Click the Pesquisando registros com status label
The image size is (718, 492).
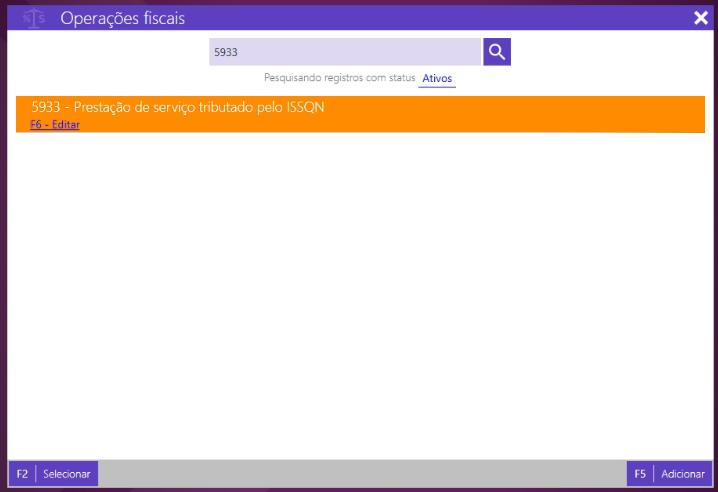click(339, 78)
